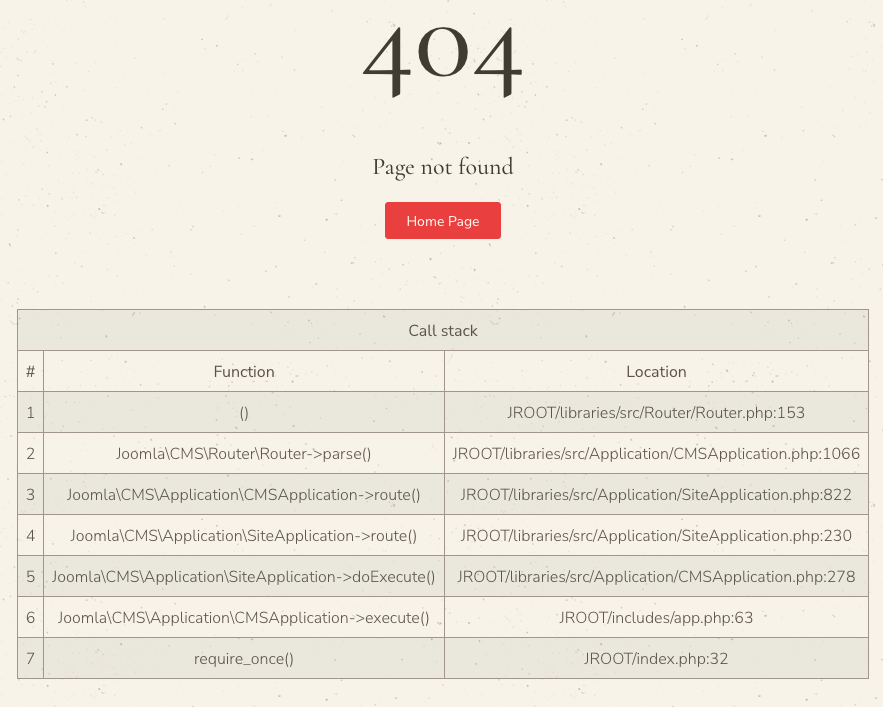The image size is (883, 707).
Task: Click the SiteApplication.php:822 location cell
Action: pos(656,495)
